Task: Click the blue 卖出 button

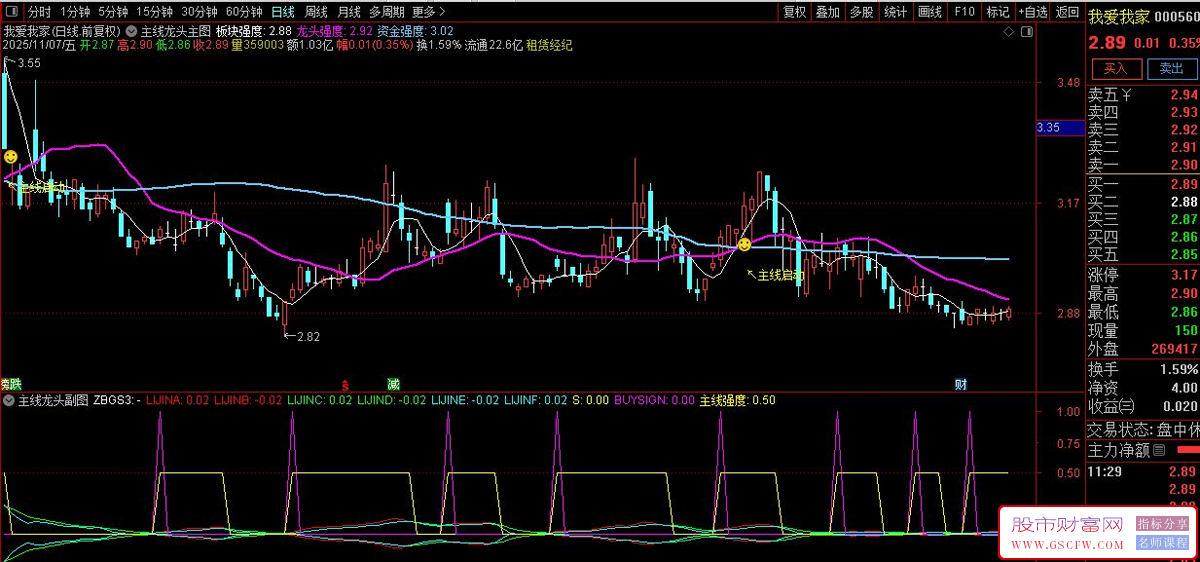Action: [x=1171, y=69]
